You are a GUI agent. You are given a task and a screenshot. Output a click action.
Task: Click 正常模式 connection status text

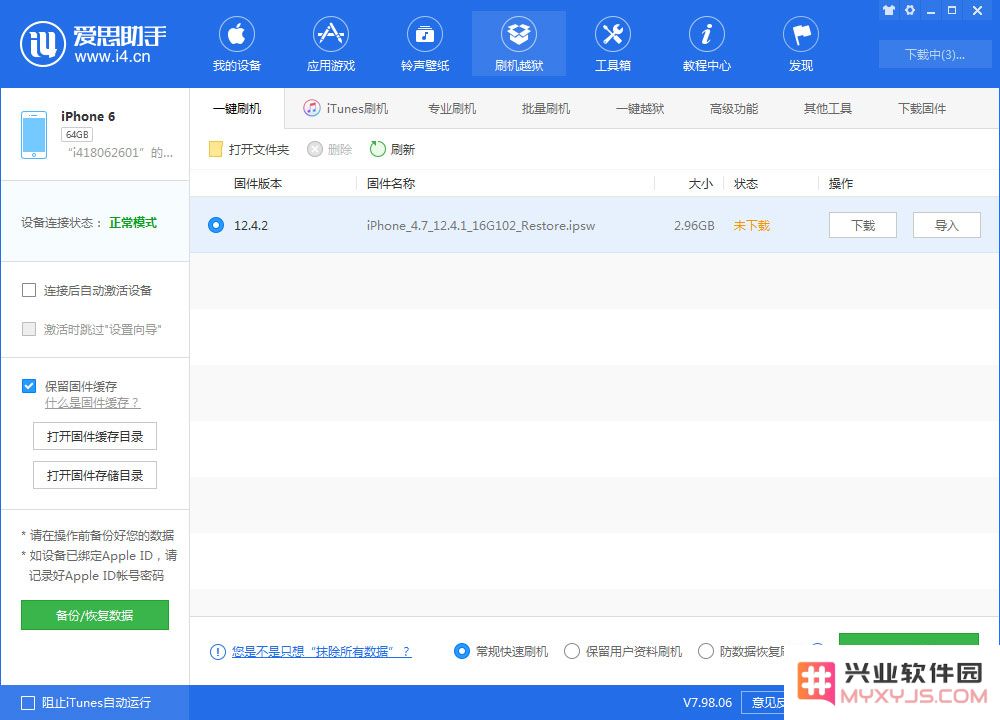[x=133, y=223]
